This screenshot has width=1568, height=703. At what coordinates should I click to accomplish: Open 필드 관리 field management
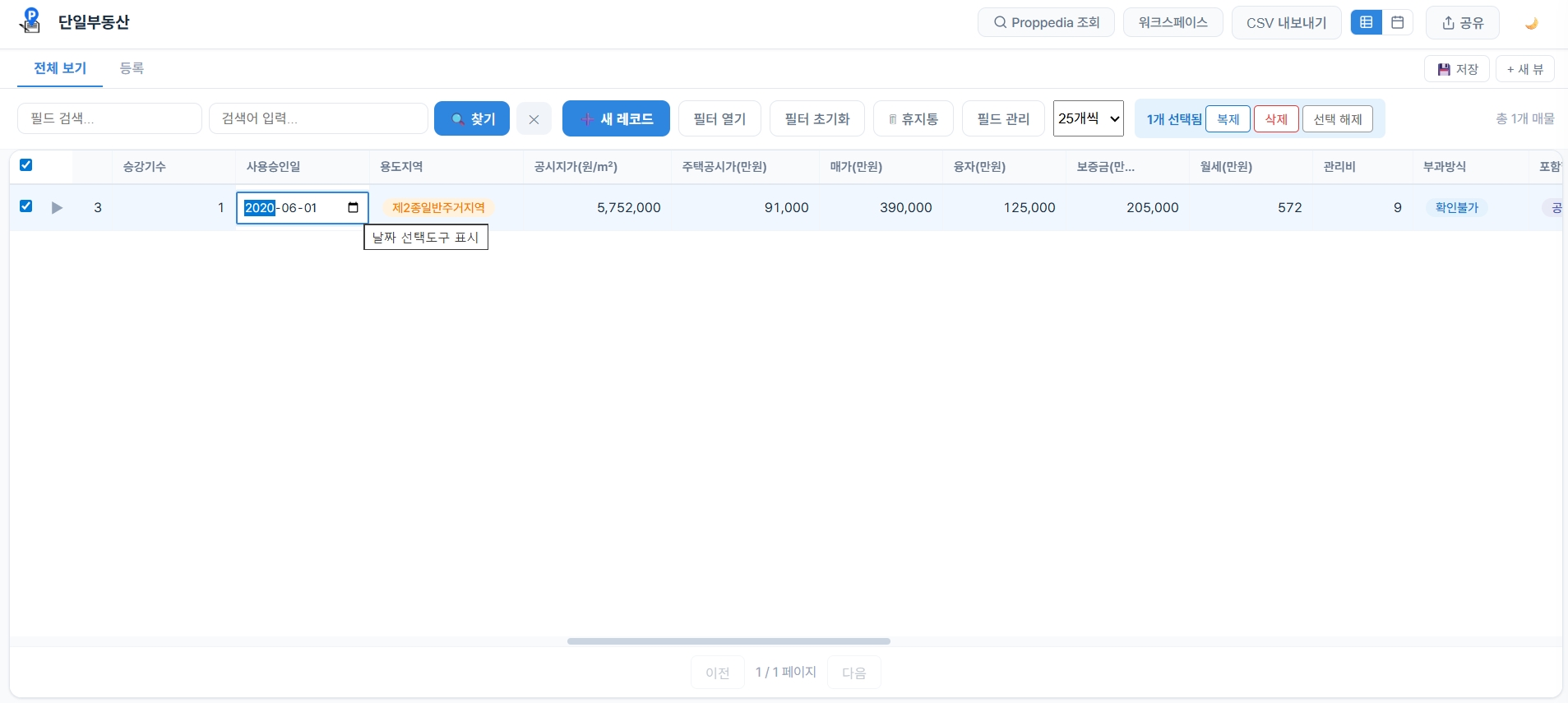(x=1003, y=118)
